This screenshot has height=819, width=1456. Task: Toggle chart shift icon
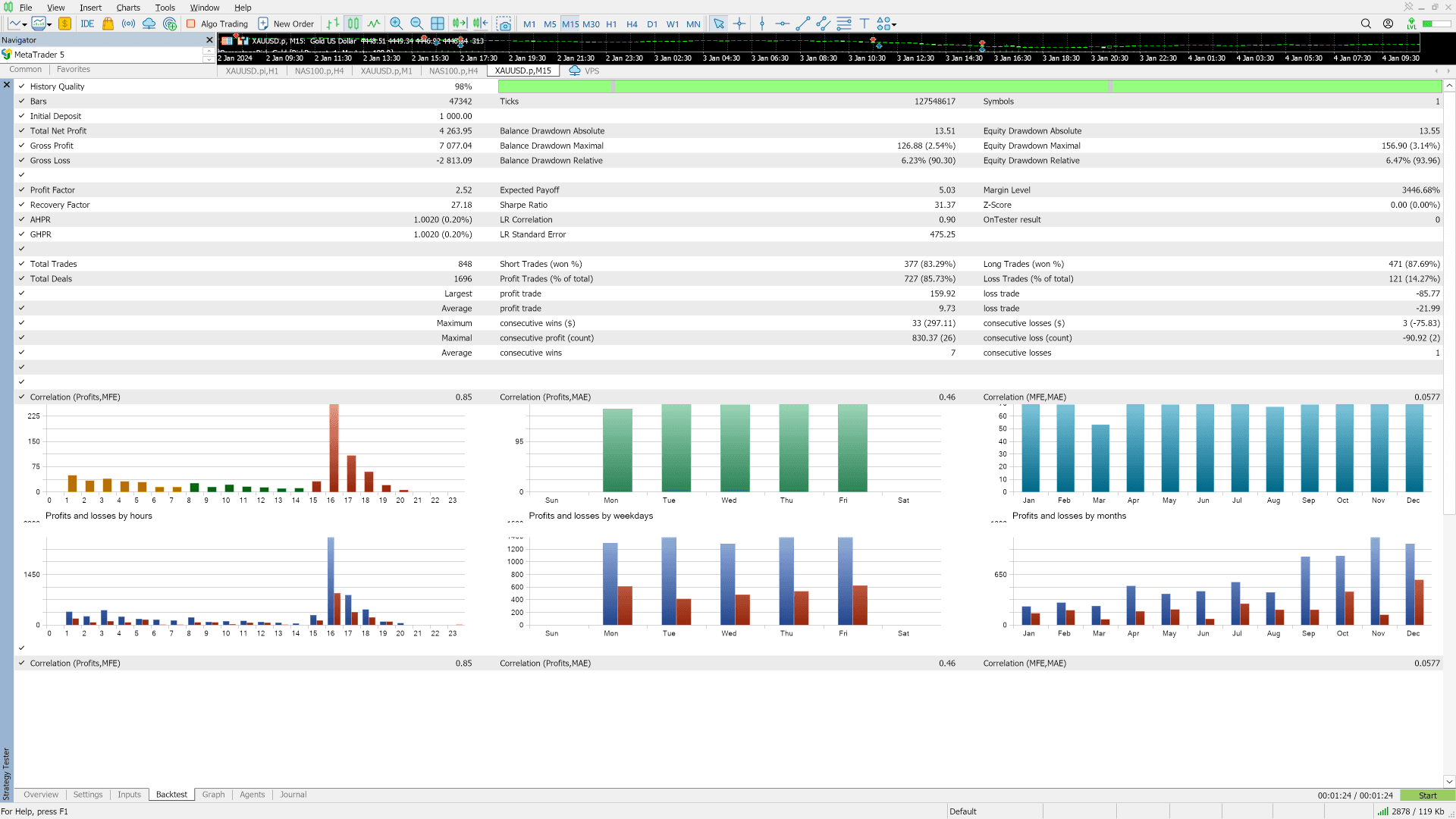tap(481, 24)
